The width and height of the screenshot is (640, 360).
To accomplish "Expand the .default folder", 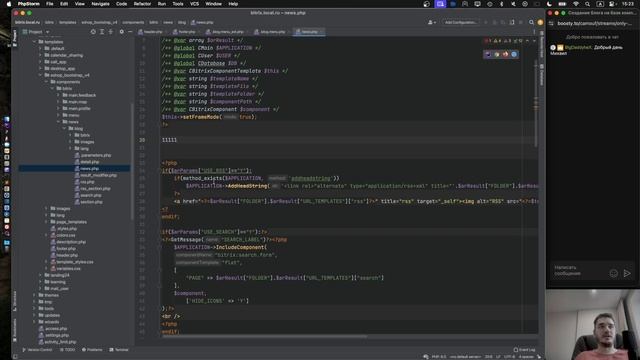I will 40,49.
